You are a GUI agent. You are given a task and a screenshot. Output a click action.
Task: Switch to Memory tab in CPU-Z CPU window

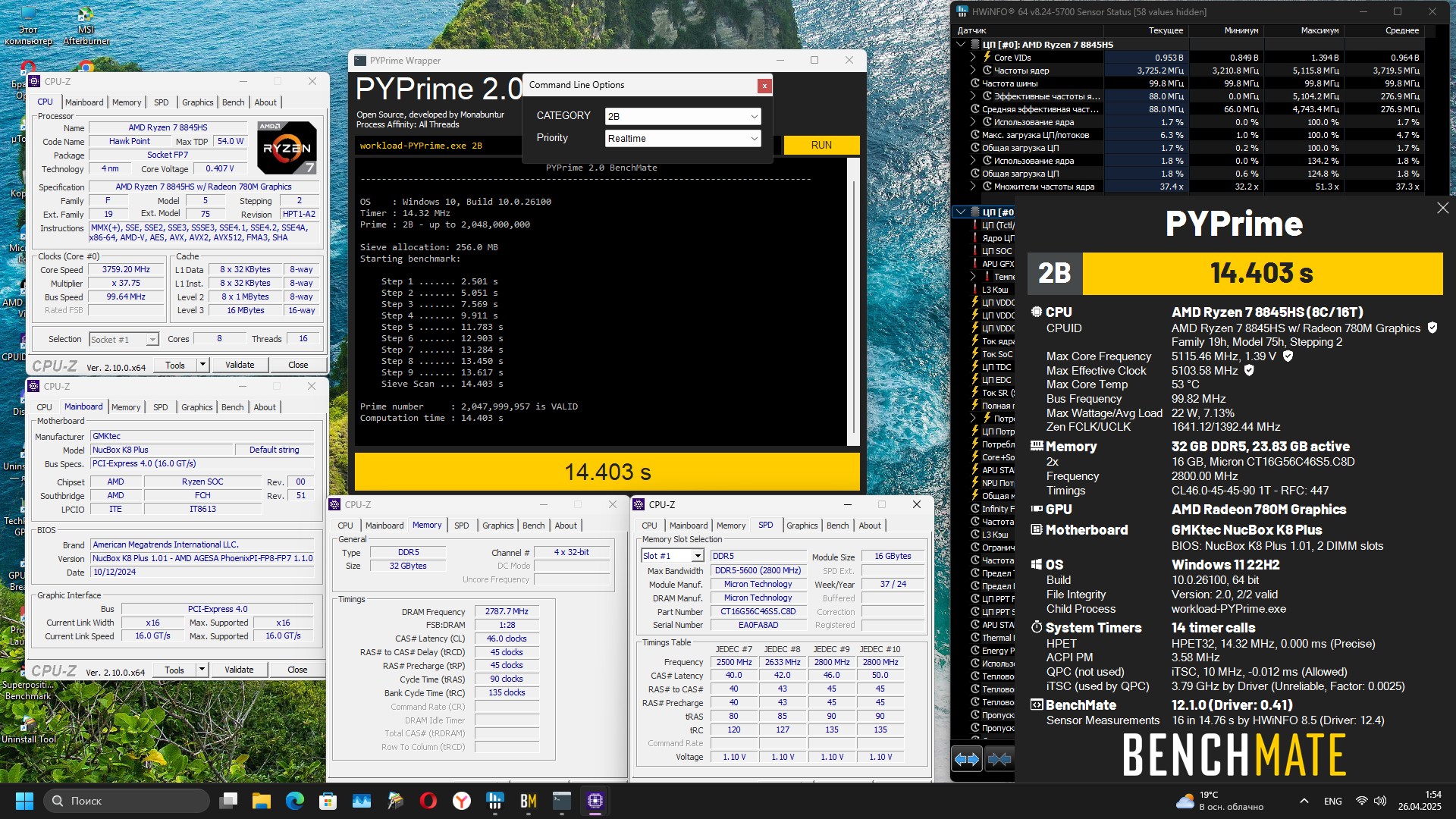pos(127,102)
